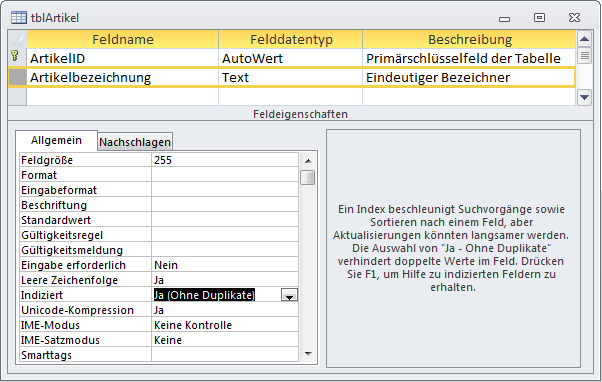Click the Gültigkeitsregel value field

[x=225, y=235]
